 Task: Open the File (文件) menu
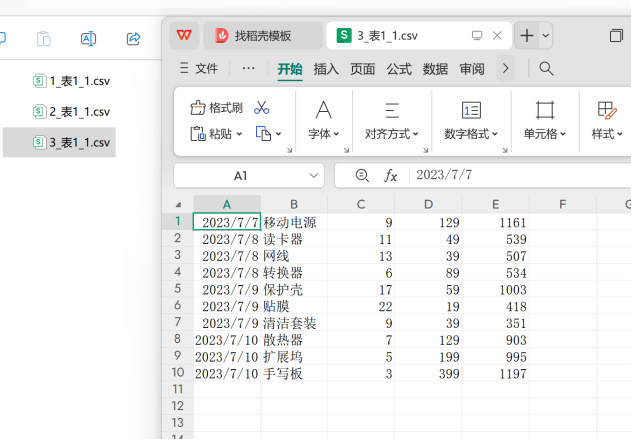198,69
